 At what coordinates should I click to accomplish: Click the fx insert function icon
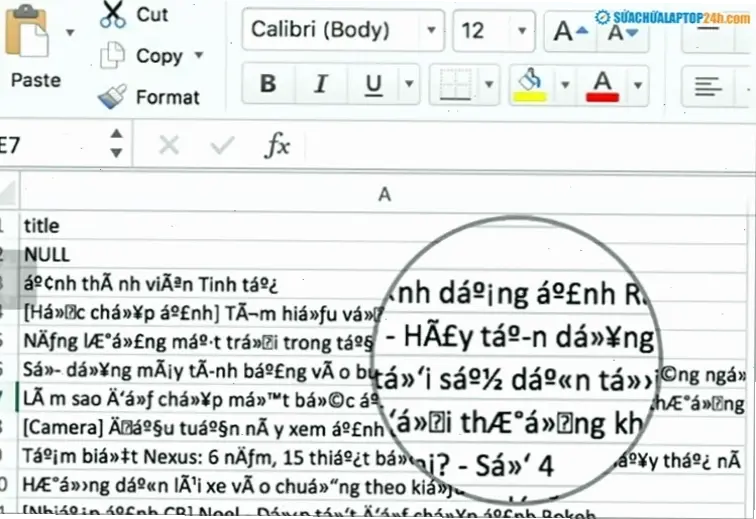coord(277,145)
